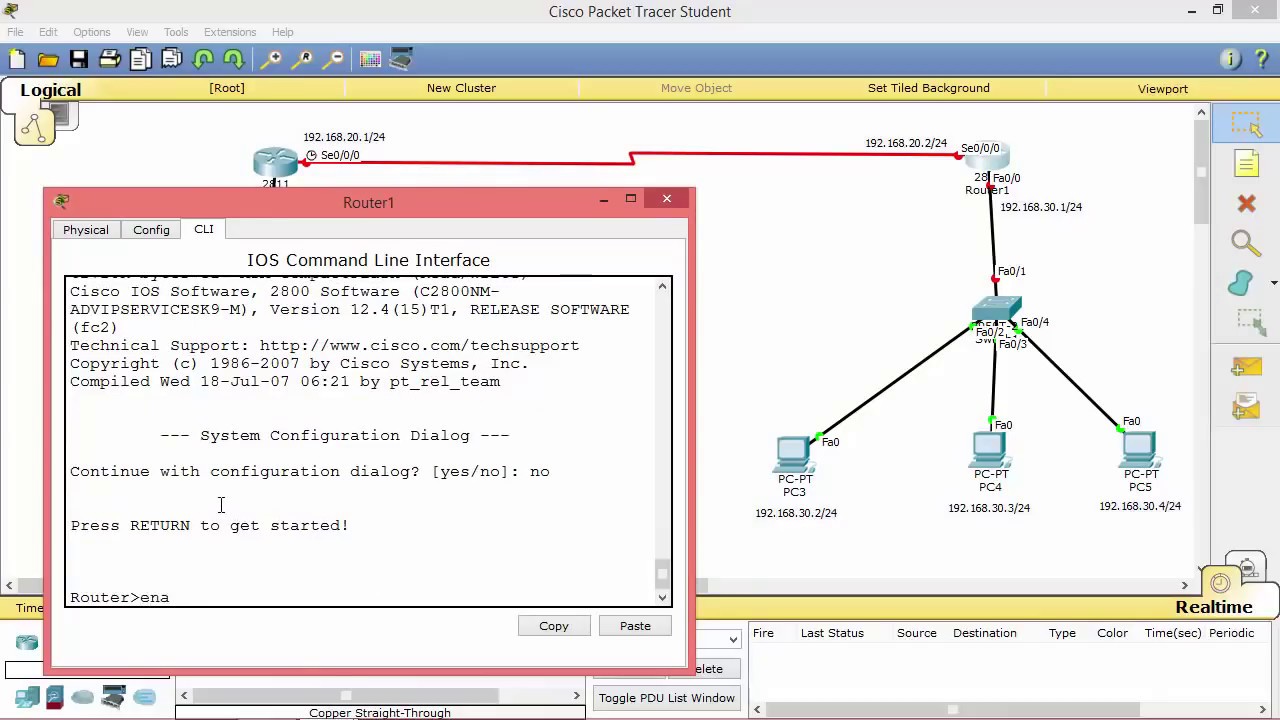Open the drawing palette
This screenshot has width=1280, height=720.
click(371, 60)
